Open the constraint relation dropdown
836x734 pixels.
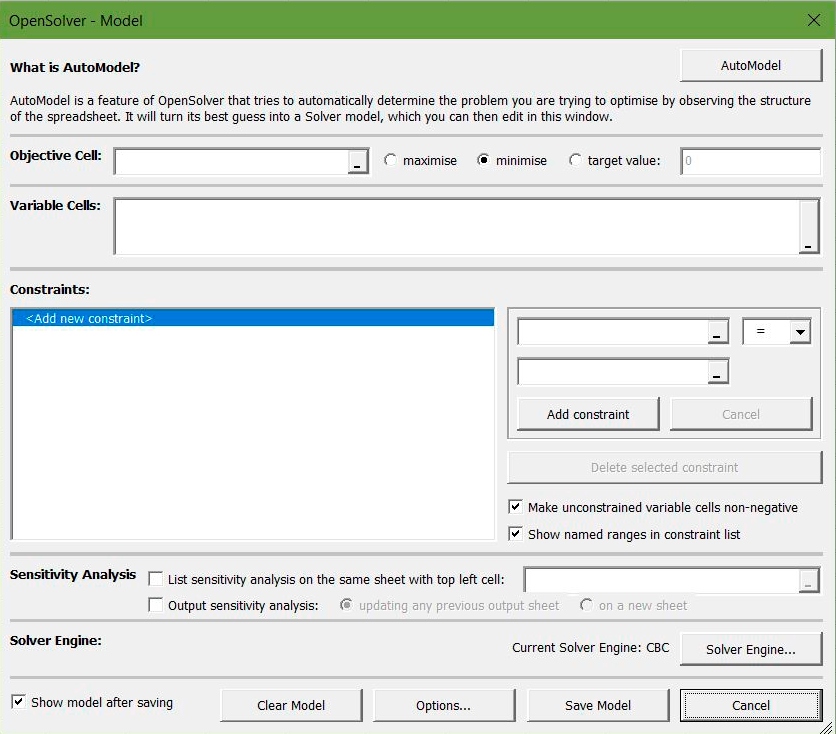[x=800, y=332]
